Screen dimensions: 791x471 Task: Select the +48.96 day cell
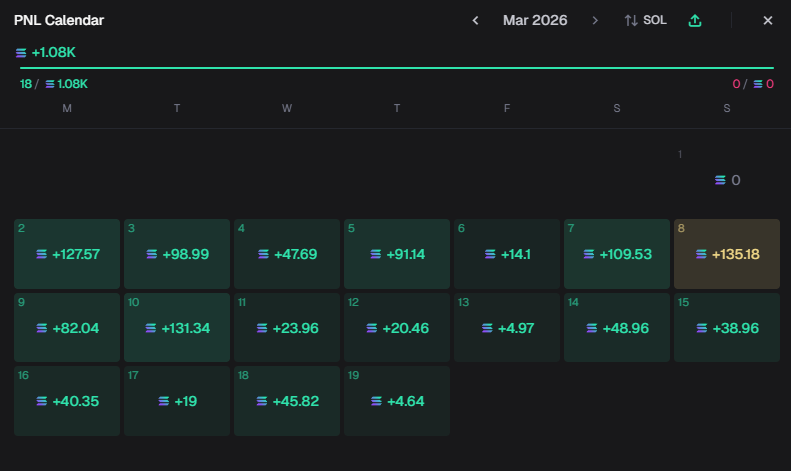pos(617,327)
